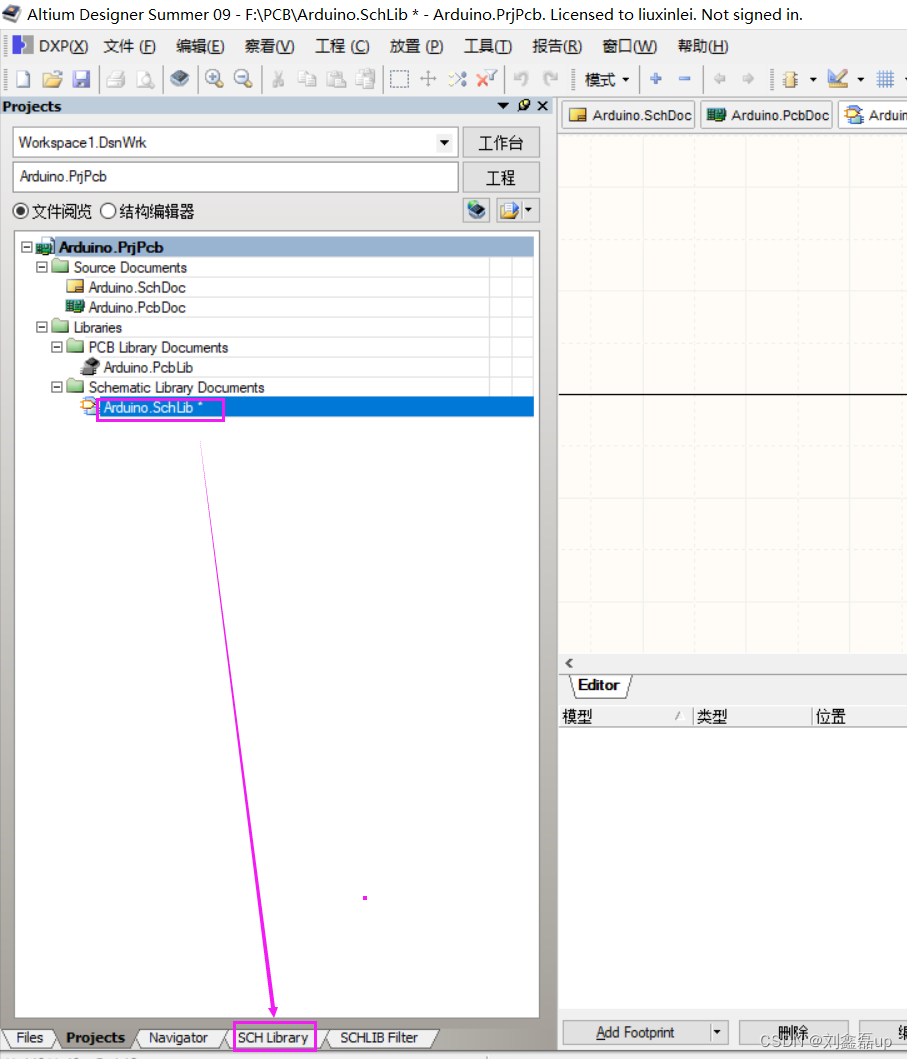Switch to the Navigator panel tab
This screenshot has height=1059, width=907.
coord(178,1037)
